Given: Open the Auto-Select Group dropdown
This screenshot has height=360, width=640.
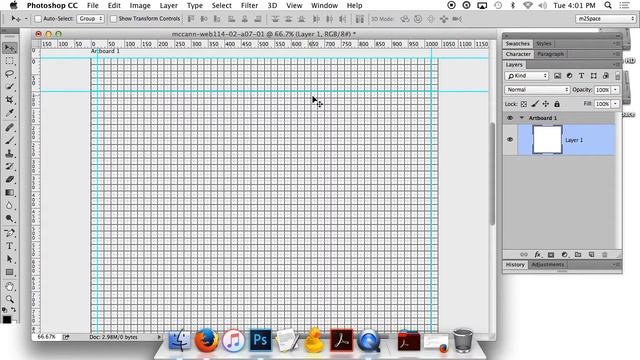Looking at the screenshot, I should tap(90, 19).
